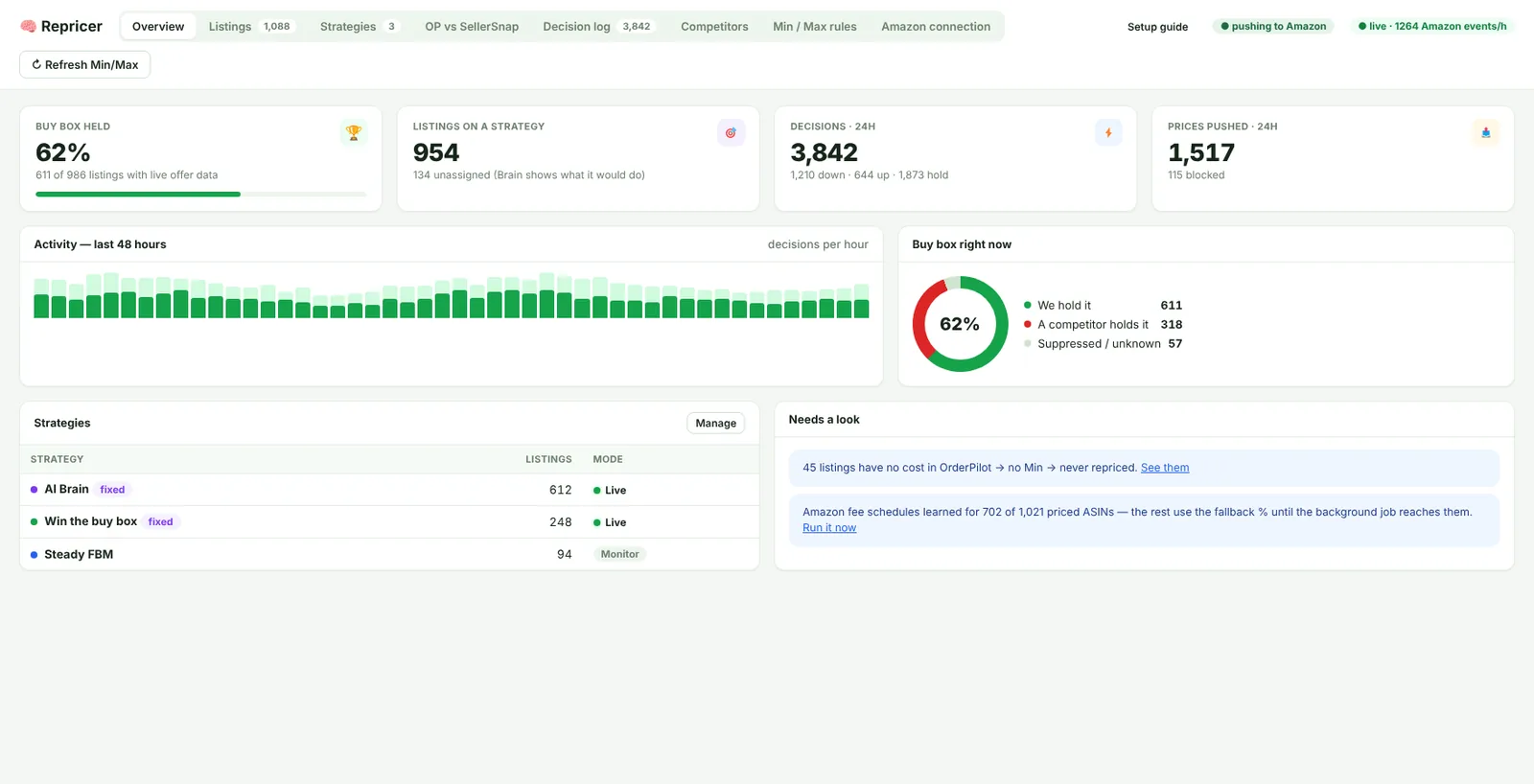Click the fixed tag beside Win the buy box
This screenshot has width=1534, height=784.
pyautogui.click(x=160, y=522)
